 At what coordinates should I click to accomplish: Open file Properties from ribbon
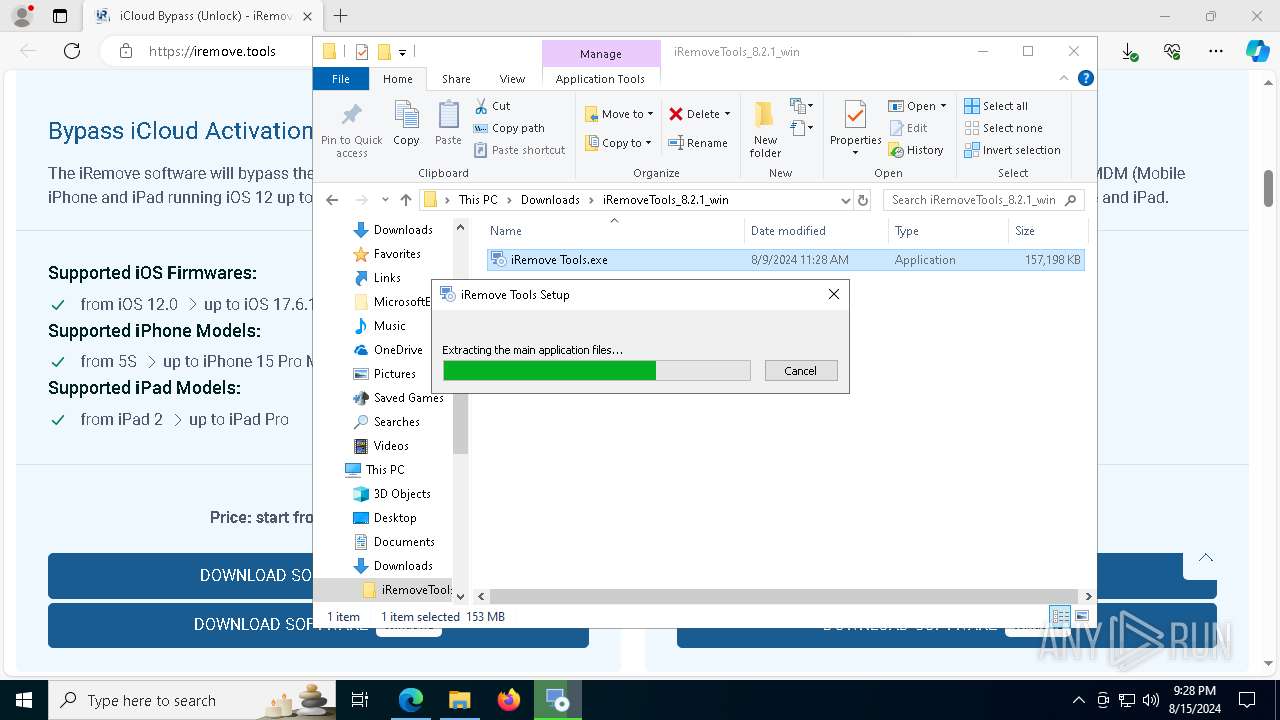pyautogui.click(x=855, y=128)
